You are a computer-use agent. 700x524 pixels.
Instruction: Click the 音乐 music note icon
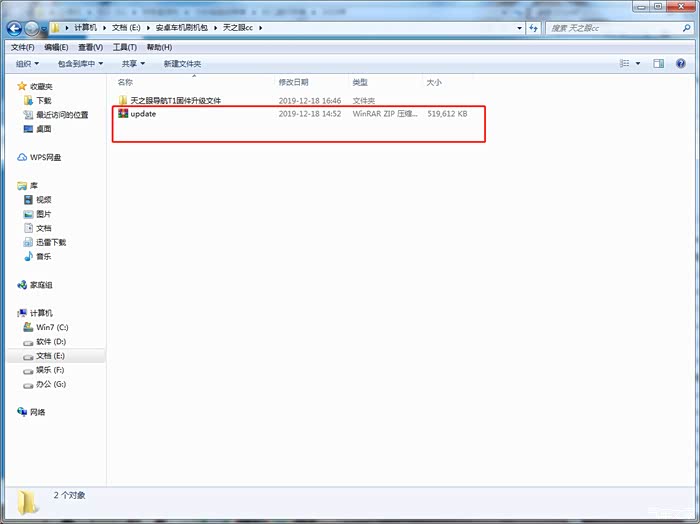pos(28,256)
